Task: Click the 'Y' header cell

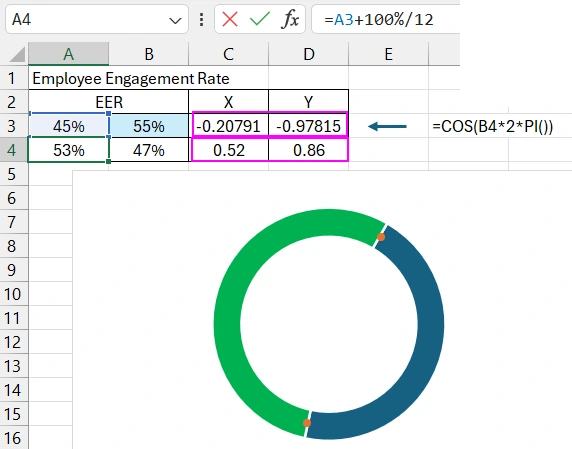Action: click(x=309, y=102)
